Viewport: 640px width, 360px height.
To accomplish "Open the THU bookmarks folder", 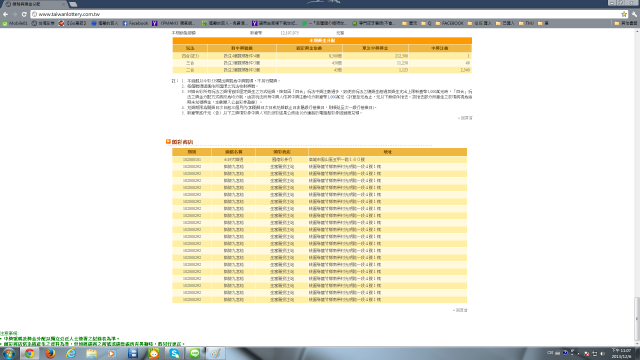I will click(527, 23).
